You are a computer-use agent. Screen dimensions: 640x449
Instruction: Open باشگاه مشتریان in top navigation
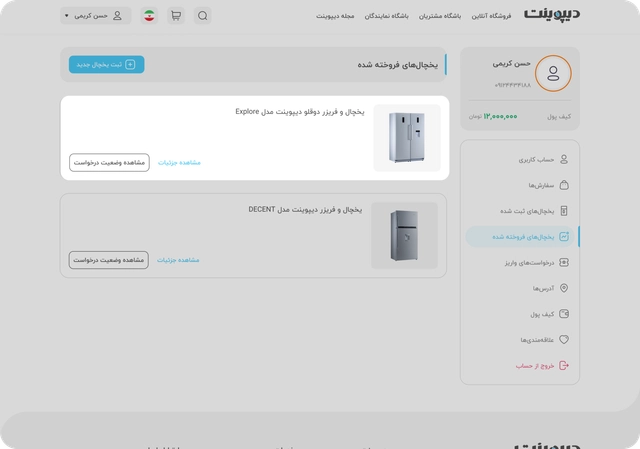click(x=440, y=16)
